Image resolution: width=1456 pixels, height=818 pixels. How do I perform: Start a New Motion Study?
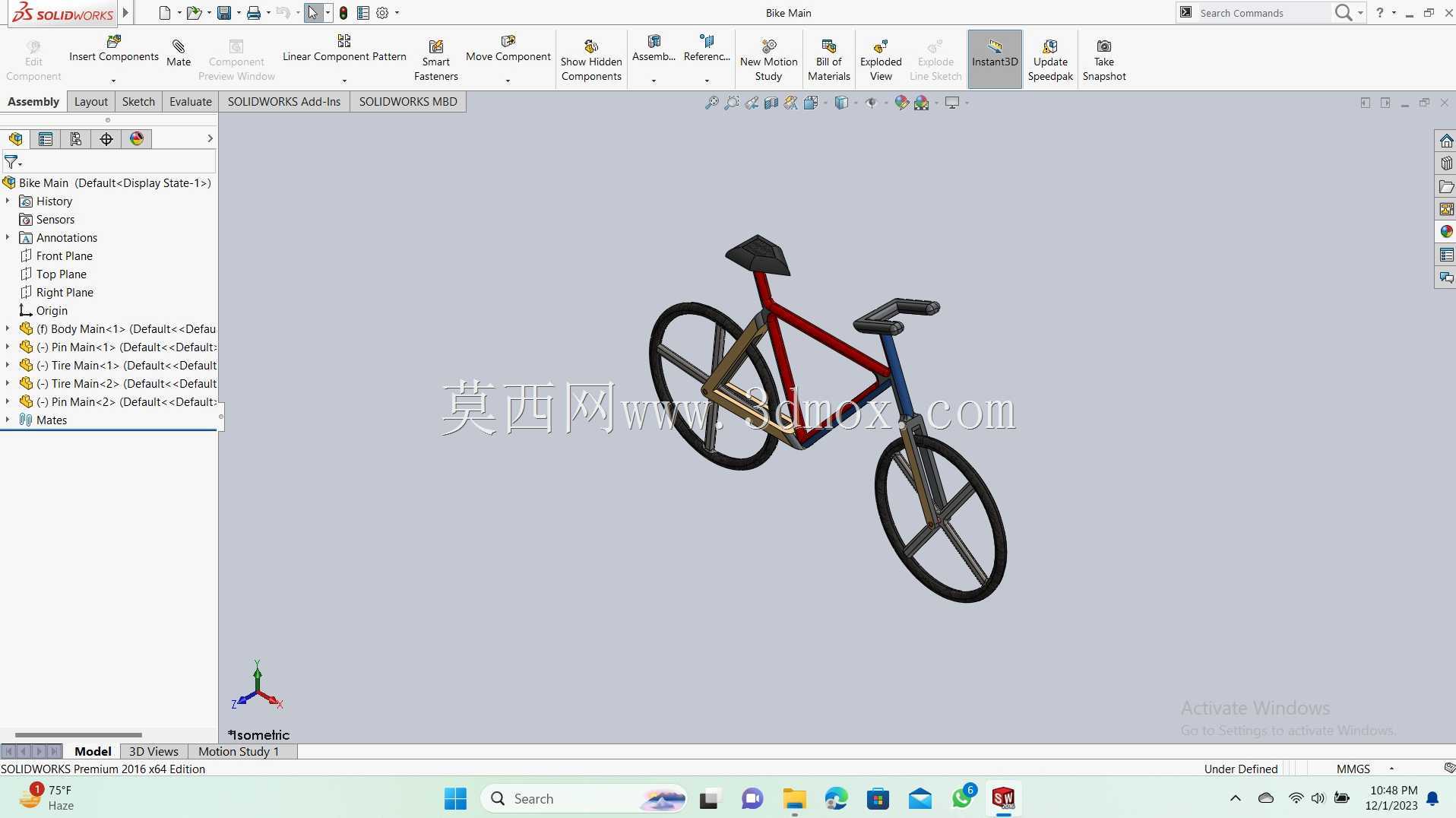pos(768,60)
